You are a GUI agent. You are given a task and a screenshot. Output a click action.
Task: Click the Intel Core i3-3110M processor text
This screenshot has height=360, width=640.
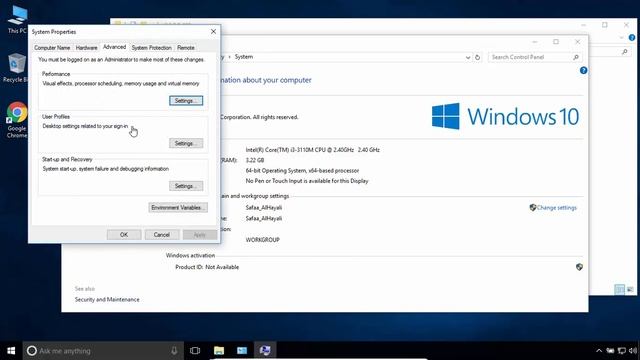tap(313, 150)
